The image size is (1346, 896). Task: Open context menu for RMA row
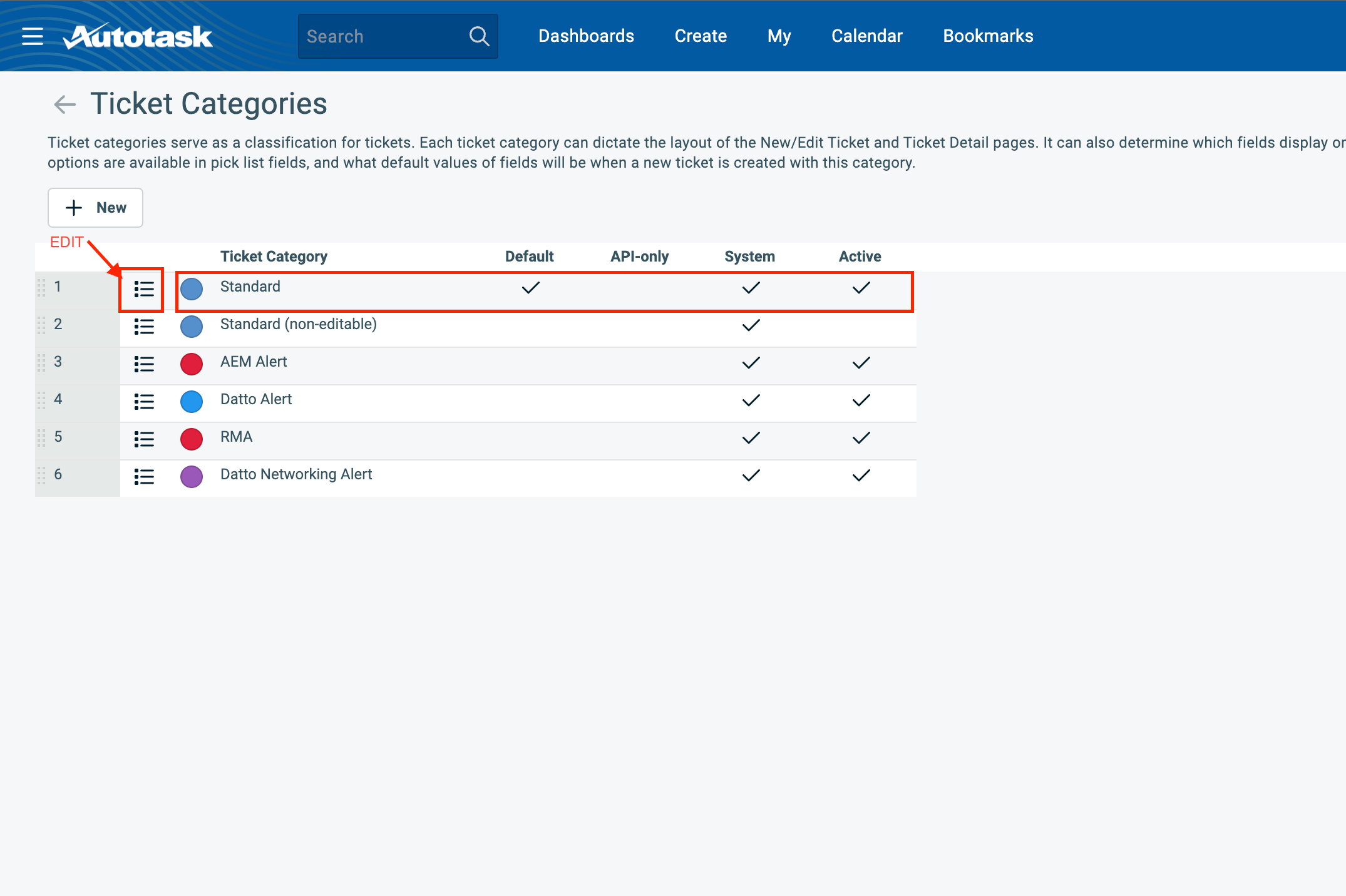144,439
